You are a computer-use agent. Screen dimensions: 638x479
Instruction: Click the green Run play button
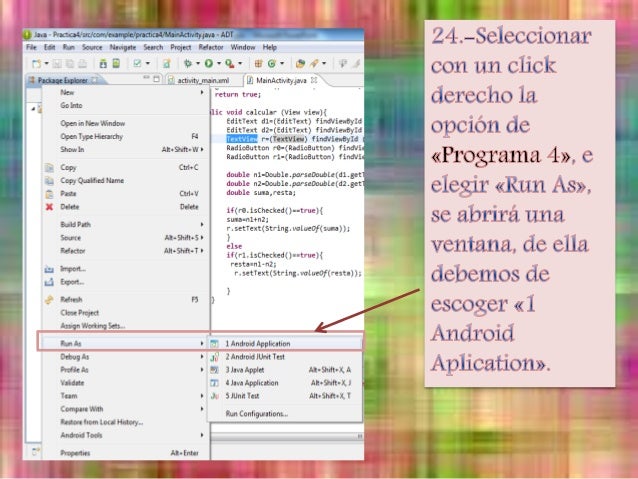(209, 63)
